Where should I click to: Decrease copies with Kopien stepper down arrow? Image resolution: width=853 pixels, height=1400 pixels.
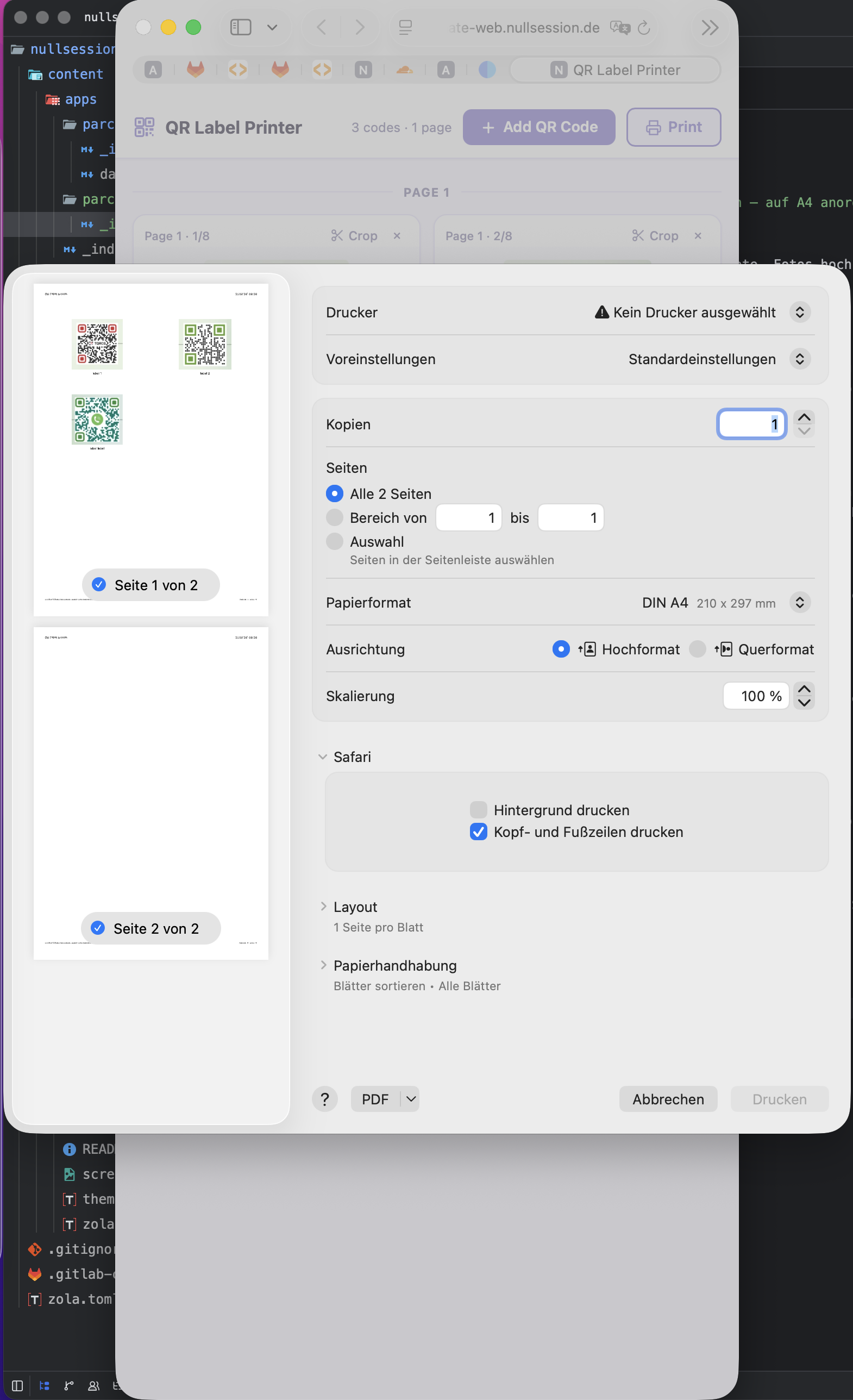(804, 430)
